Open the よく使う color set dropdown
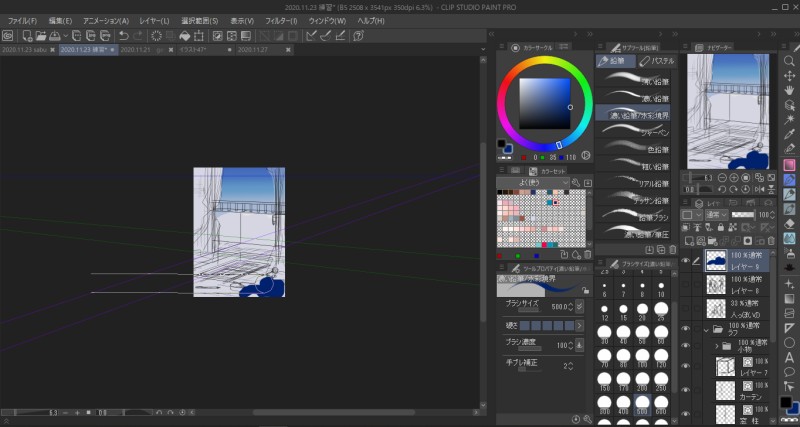Viewport: 800px width, 427px height. click(533, 182)
